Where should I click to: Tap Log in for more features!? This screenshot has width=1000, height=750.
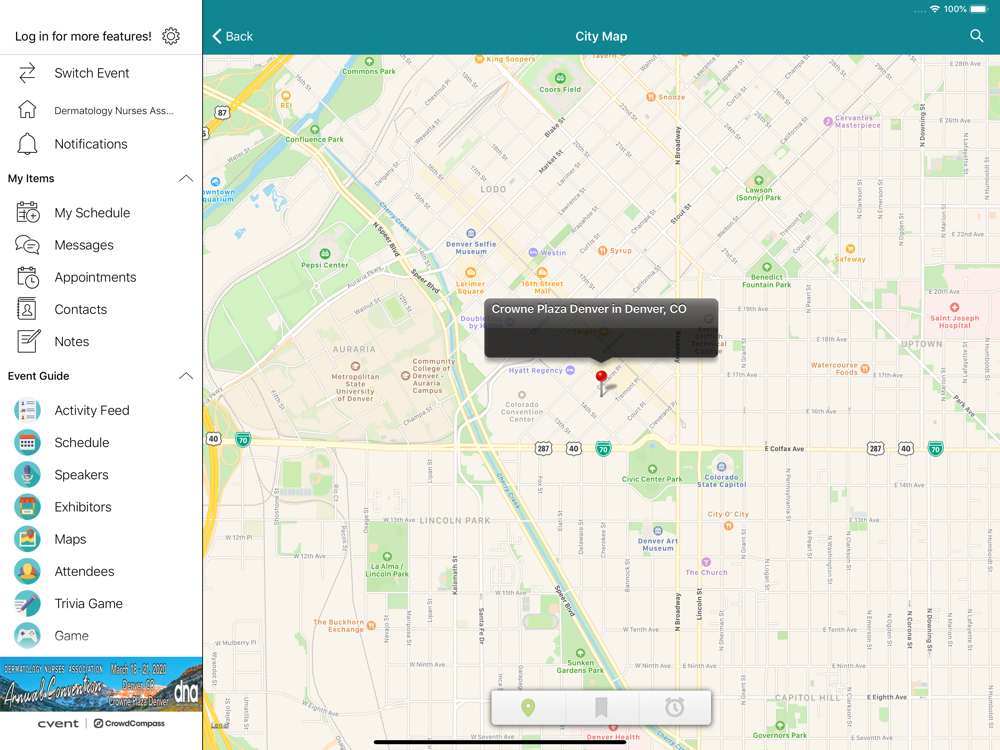pyautogui.click(x=84, y=36)
